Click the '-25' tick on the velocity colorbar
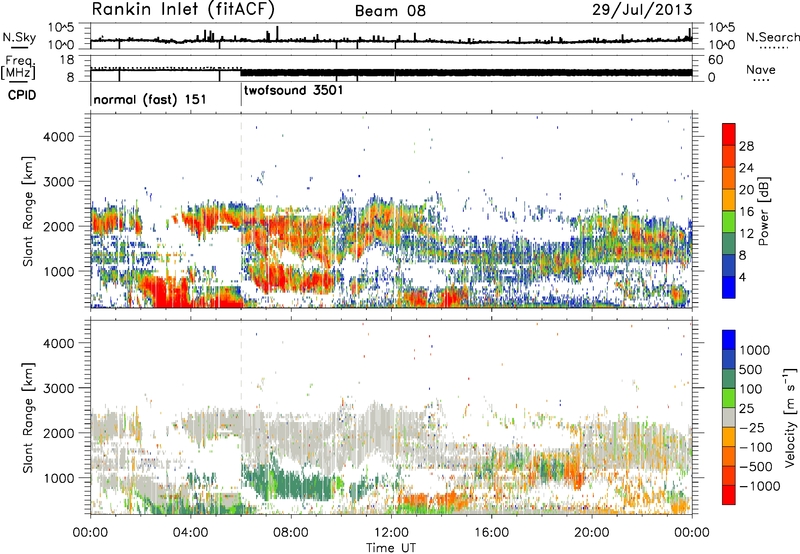Screen dimensions: 800x554 pyautogui.click(x=752, y=427)
